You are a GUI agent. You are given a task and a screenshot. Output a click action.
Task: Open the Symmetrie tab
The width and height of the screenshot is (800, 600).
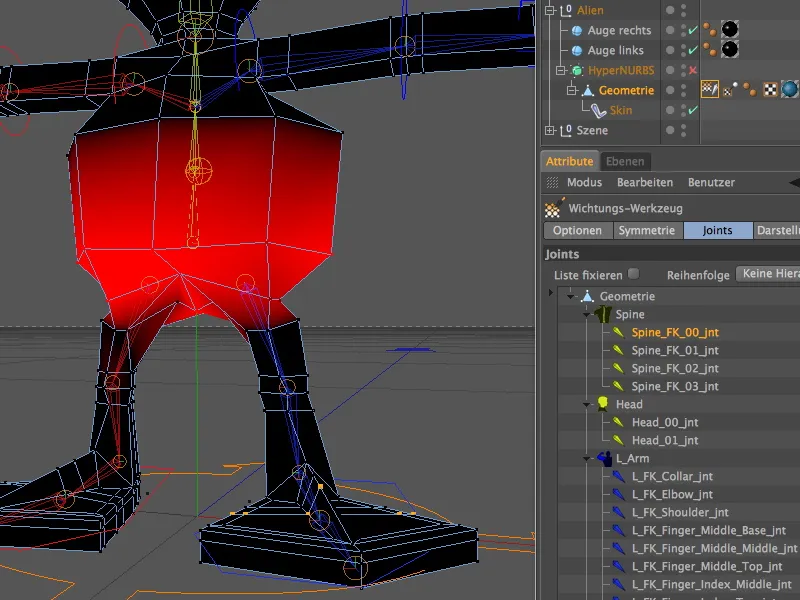click(x=647, y=231)
